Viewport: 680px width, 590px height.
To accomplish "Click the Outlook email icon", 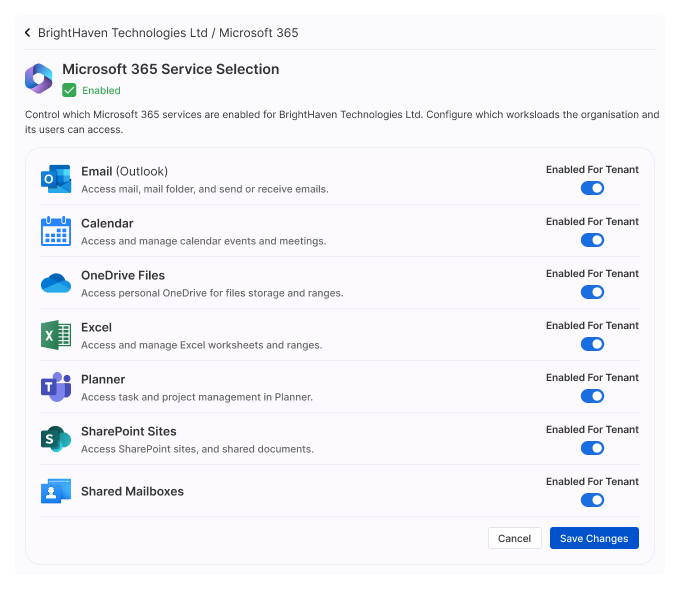I will coord(56,179).
